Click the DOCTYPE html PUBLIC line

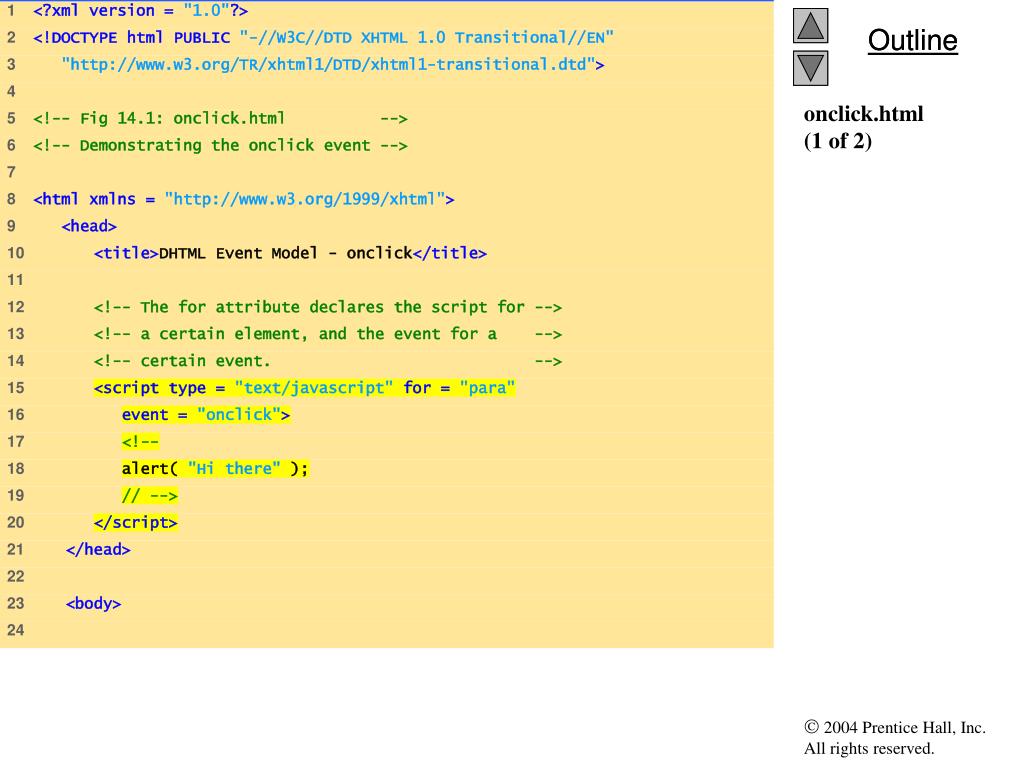click(323, 37)
